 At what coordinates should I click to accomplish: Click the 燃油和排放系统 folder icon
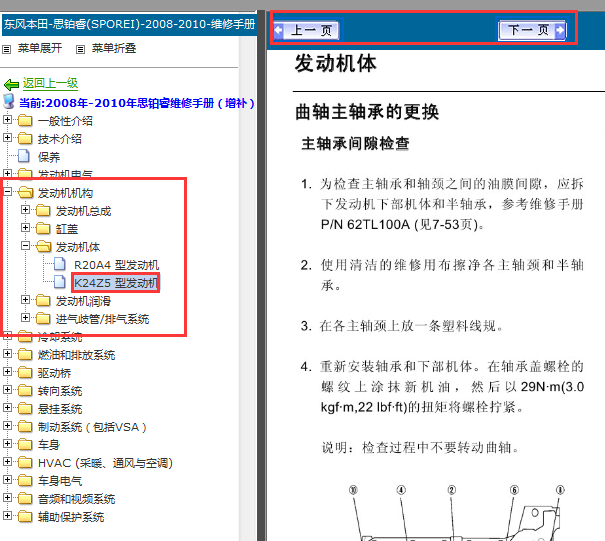point(25,355)
